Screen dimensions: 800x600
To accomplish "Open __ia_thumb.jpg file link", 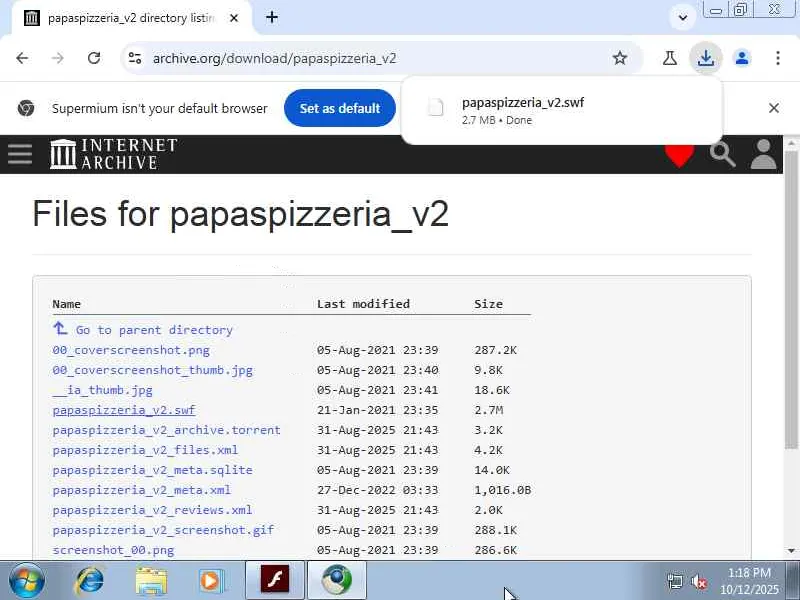I will click(103, 390).
